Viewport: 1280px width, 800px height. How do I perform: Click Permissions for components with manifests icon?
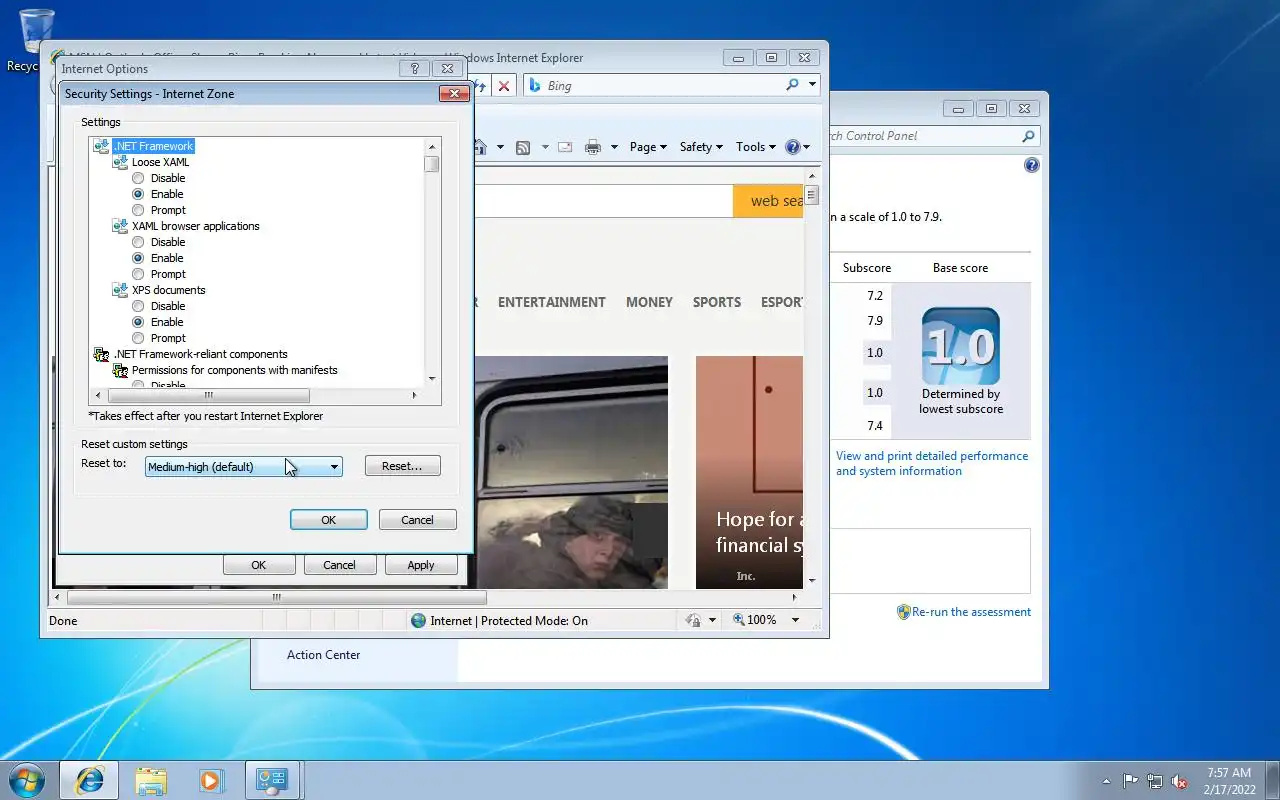click(x=120, y=370)
